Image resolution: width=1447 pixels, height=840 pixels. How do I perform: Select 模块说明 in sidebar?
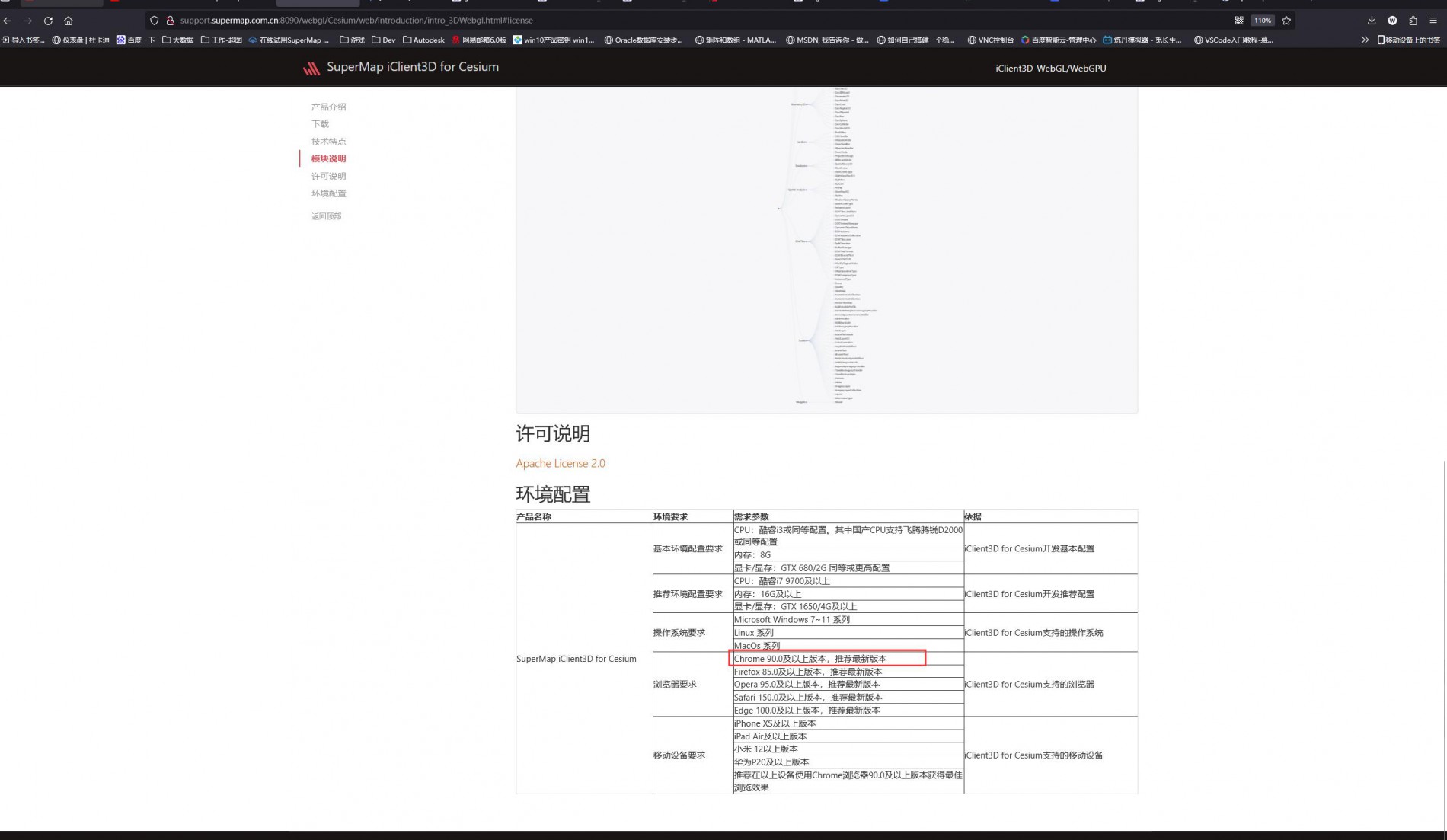(328, 159)
